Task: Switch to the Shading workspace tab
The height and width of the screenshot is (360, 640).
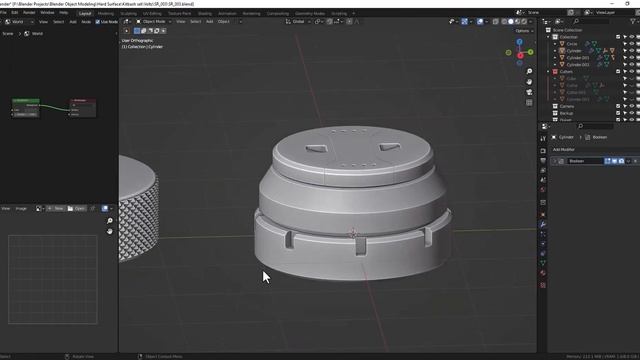Action: pyautogui.click(x=204, y=13)
